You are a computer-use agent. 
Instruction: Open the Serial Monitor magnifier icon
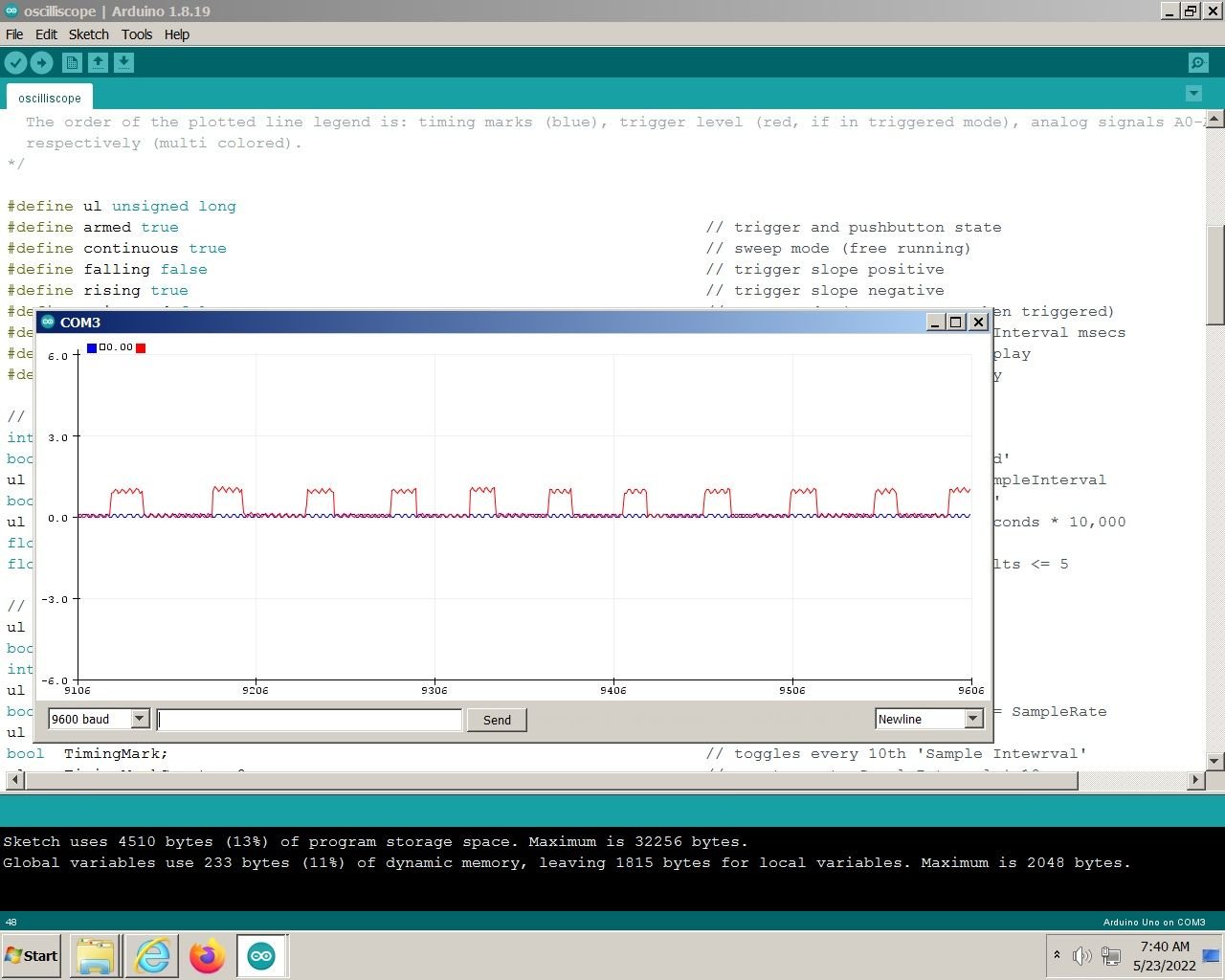click(x=1197, y=63)
